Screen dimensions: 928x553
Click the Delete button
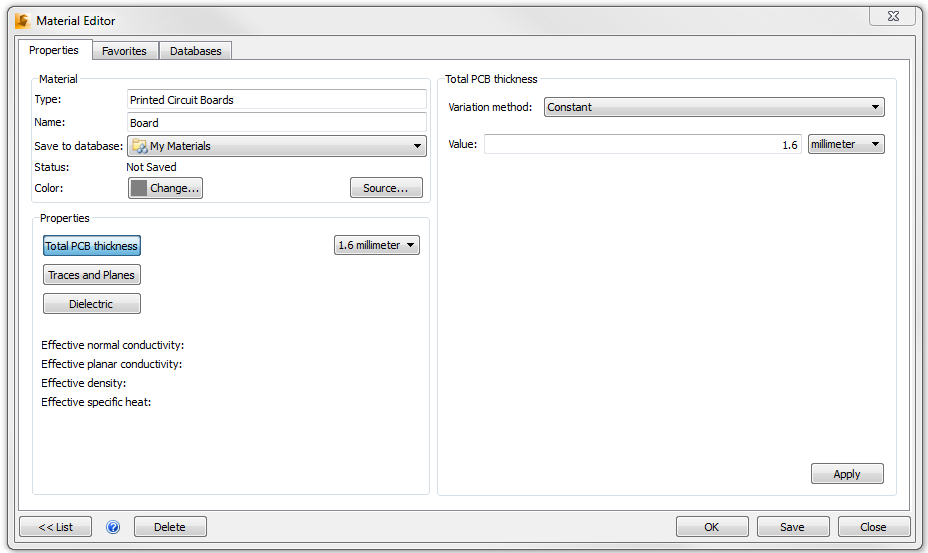pos(170,527)
